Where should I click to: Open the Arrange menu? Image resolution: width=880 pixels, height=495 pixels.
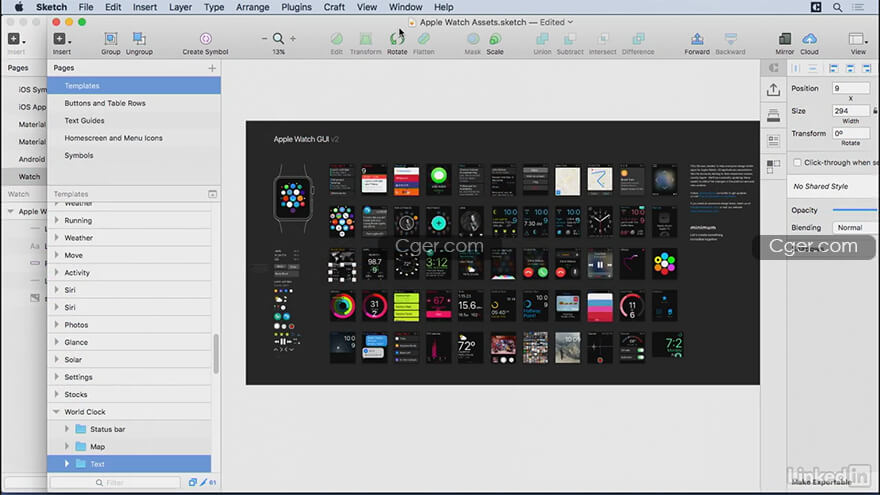tap(253, 7)
